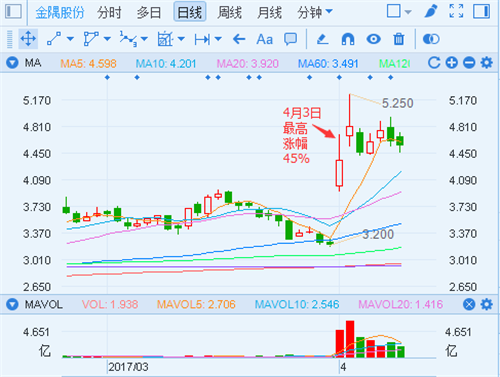
Task: Select the range measure tool
Action: [202, 39]
